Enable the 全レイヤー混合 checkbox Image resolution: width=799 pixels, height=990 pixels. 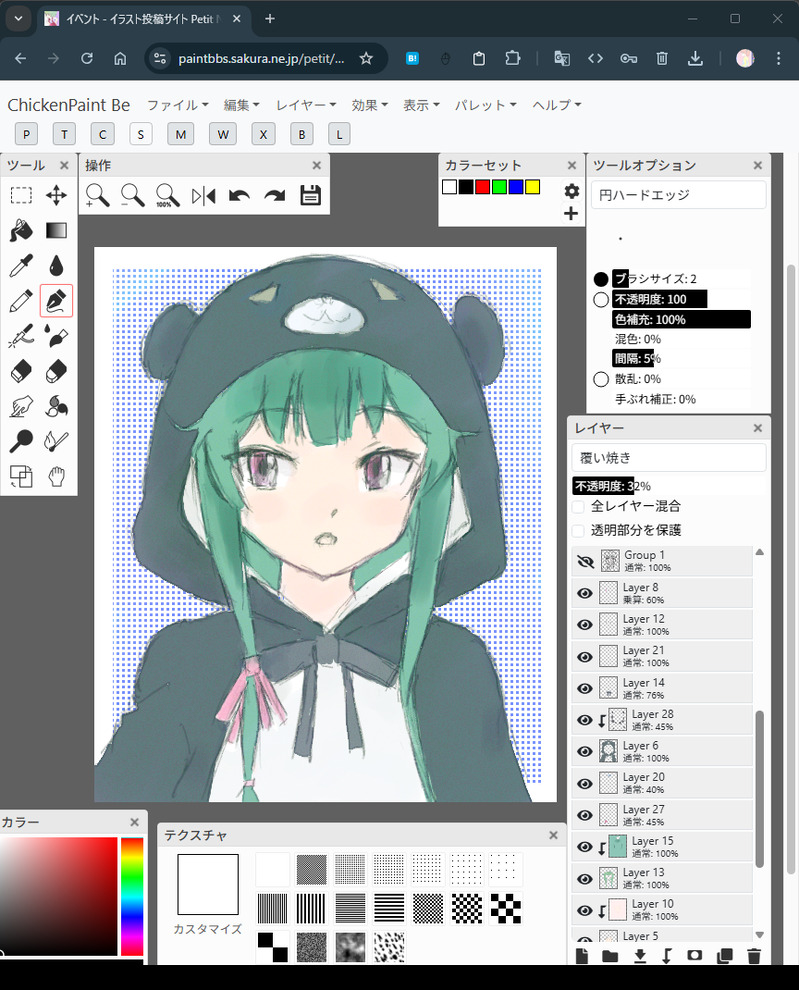(578, 508)
